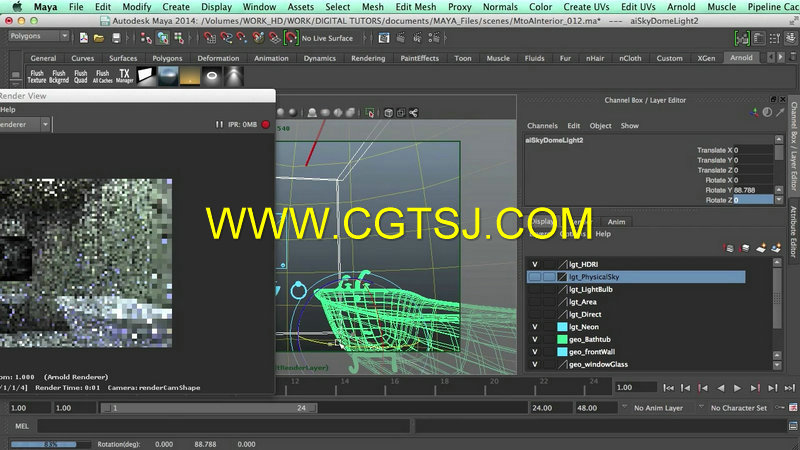The width and height of the screenshot is (800, 450).
Task: Switch to Polygons shelf tab
Action: [167, 58]
